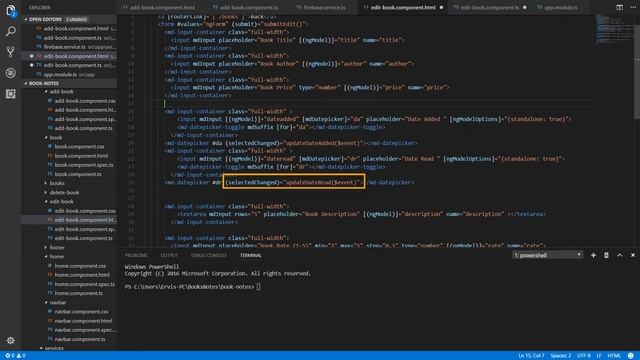Kill the terminal using the trash icon
Viewport: 640px width, 360px height.
click(x=606, y=255)
